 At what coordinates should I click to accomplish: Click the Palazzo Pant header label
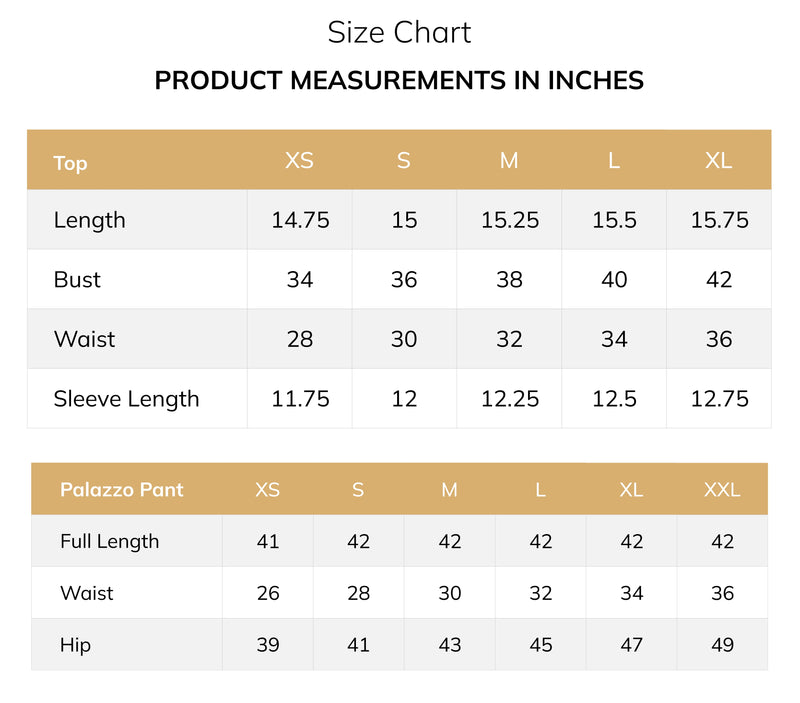tap(121, 490)
